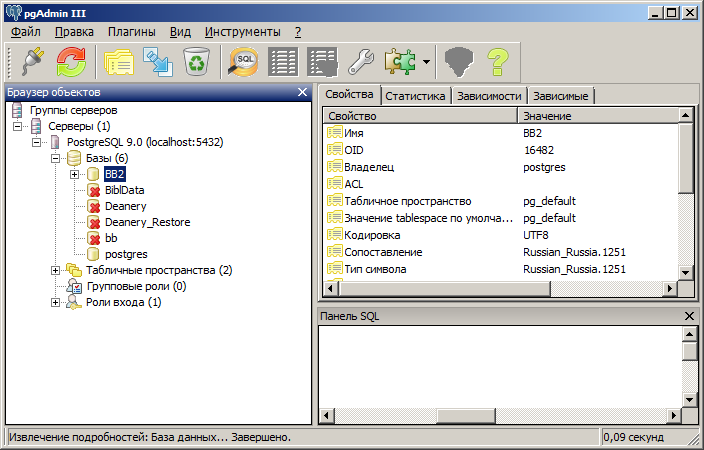The image size is (704, 450).
Task: Switch to the Зависимости tab
Action: tap(489, 96)
